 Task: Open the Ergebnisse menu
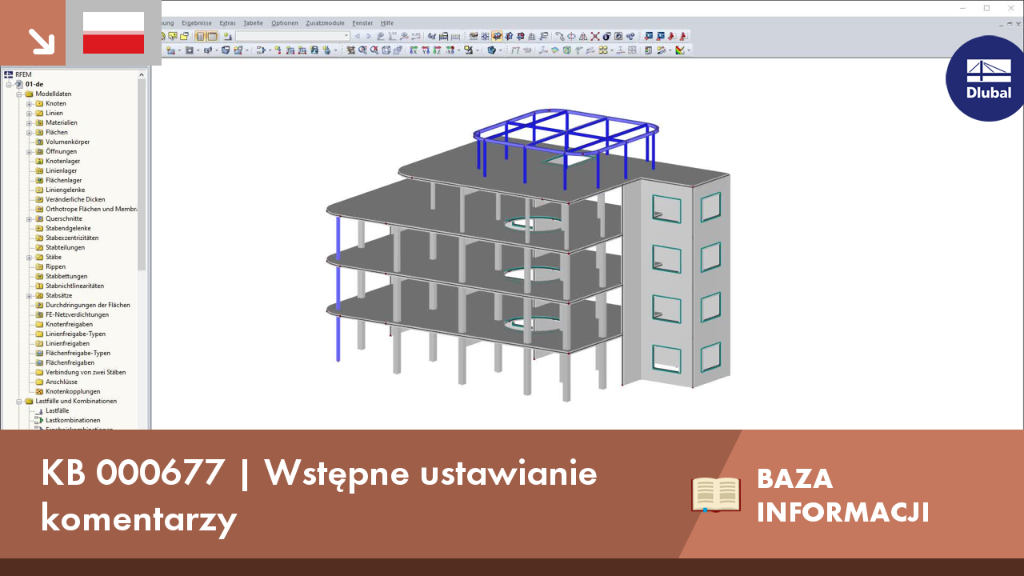pos(197,23)
